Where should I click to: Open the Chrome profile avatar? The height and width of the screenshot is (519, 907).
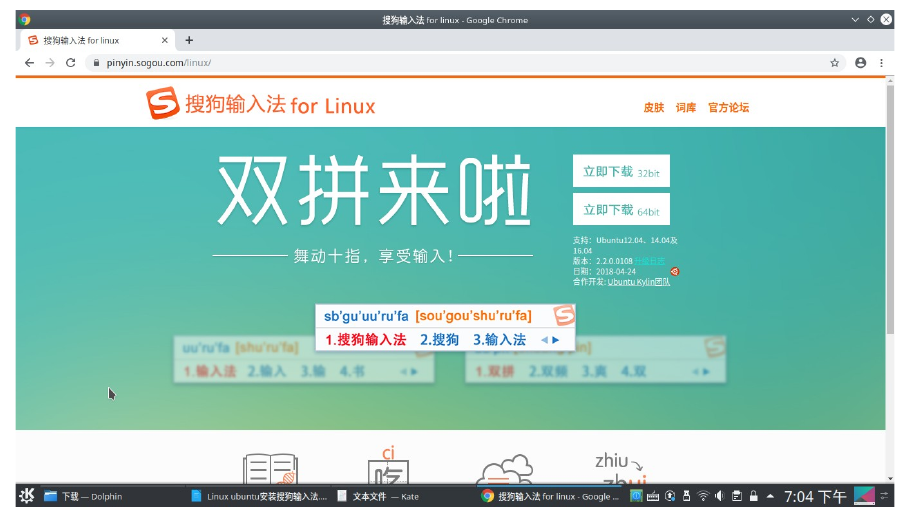tap(861, 62)
